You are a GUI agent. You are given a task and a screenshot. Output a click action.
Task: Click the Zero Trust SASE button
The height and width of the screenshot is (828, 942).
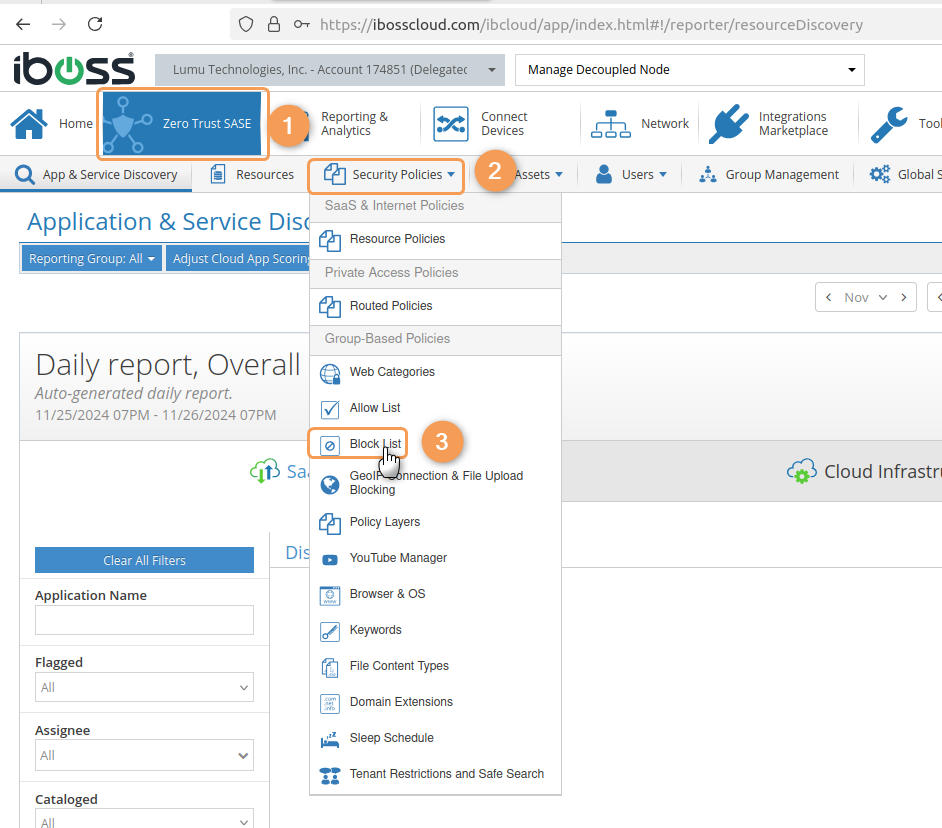[183, 124]
